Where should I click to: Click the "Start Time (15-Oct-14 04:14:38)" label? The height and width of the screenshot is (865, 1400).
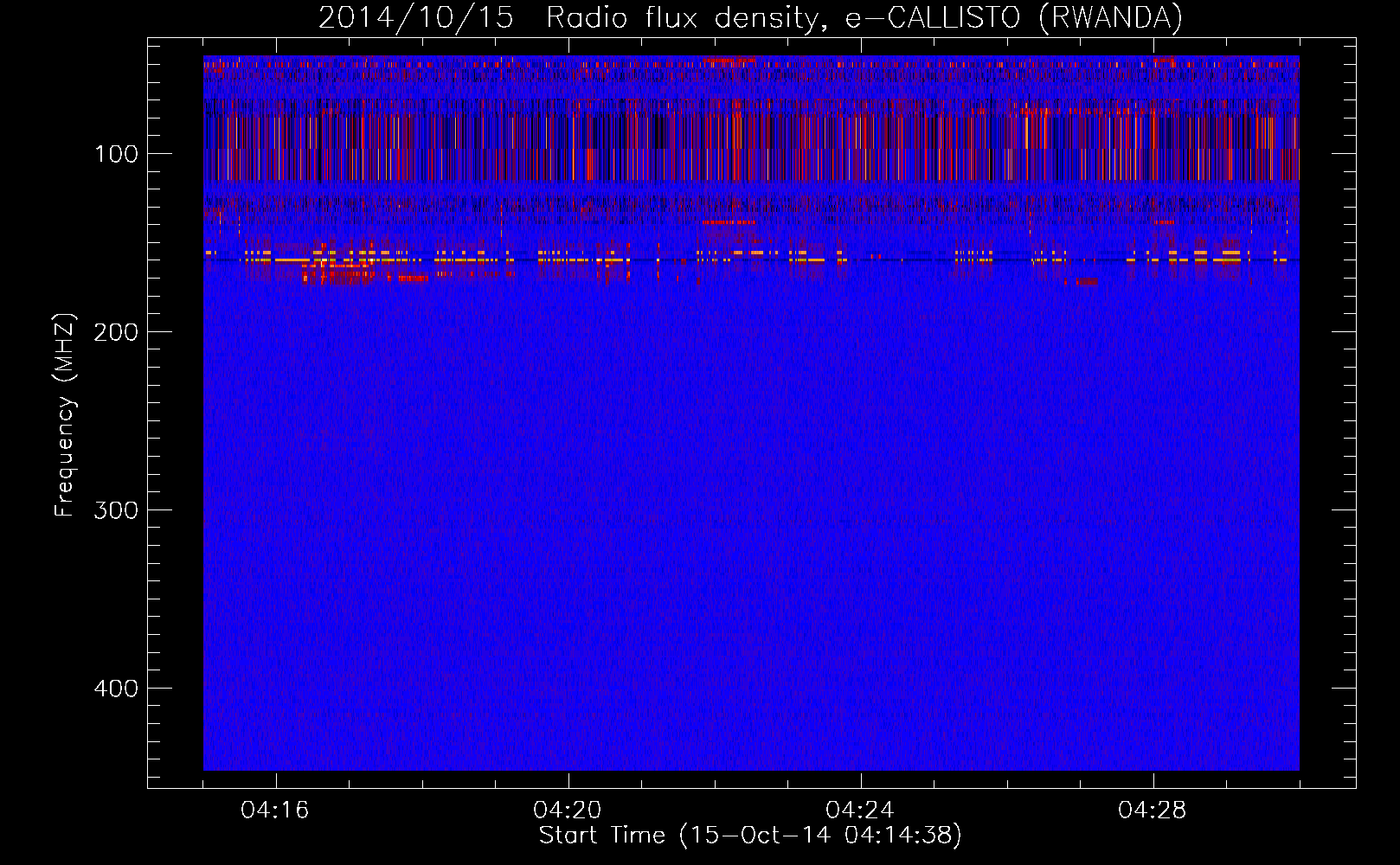pos(750,836)
